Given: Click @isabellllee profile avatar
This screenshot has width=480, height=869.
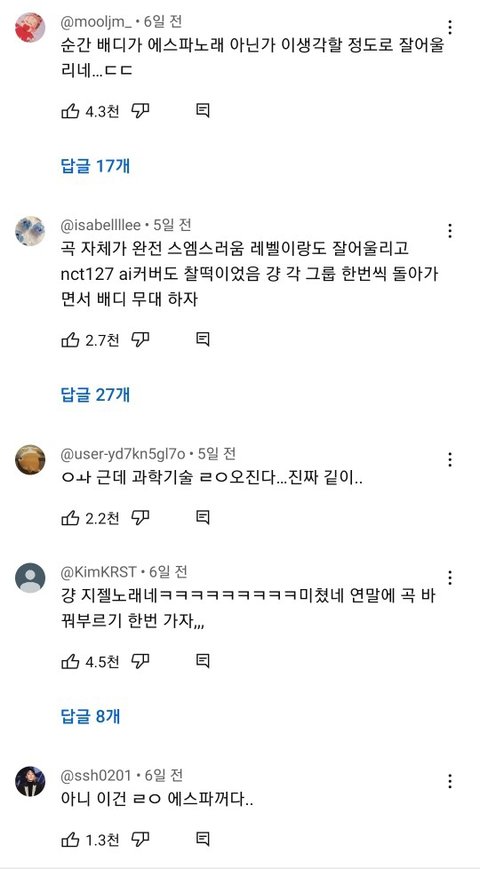Looking at the screenshot, I should click(x=30, y=231).
